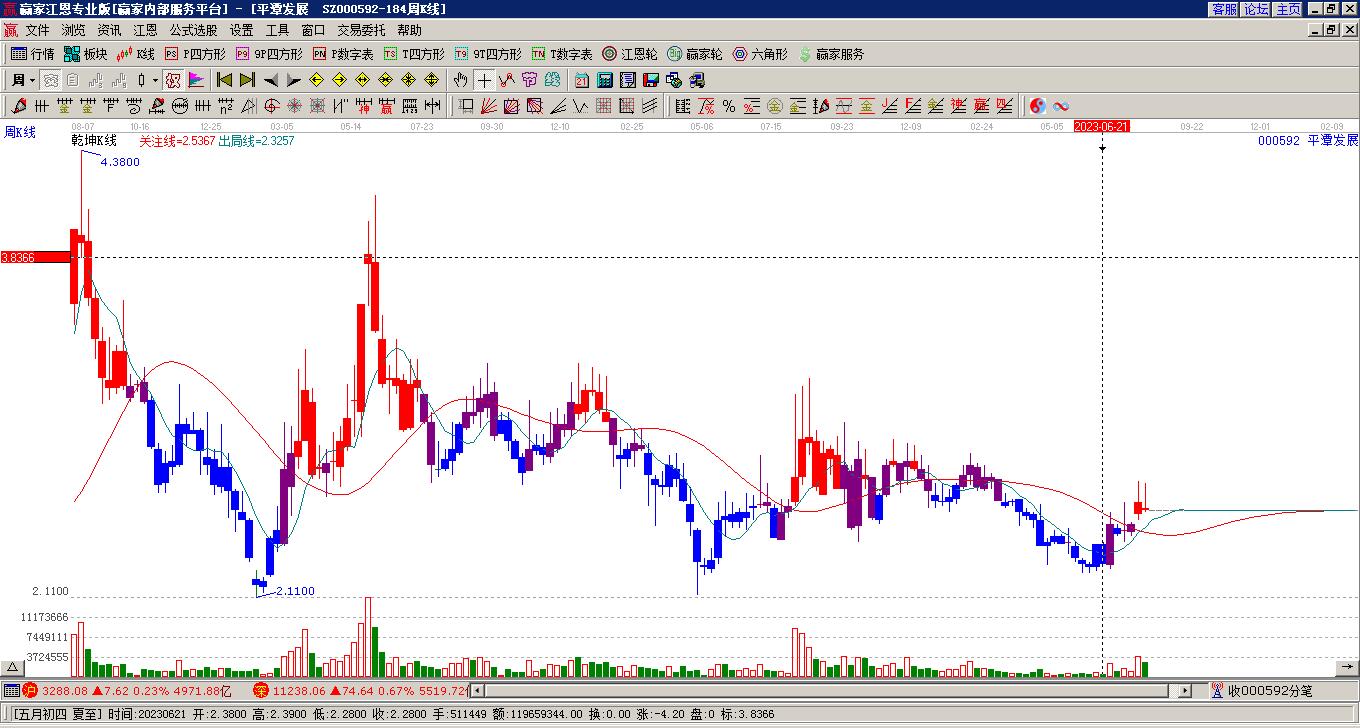1360x728 pixels.
Task: Open the T数字表 tool
Action: pyautogui.click(x=562, y=54)
